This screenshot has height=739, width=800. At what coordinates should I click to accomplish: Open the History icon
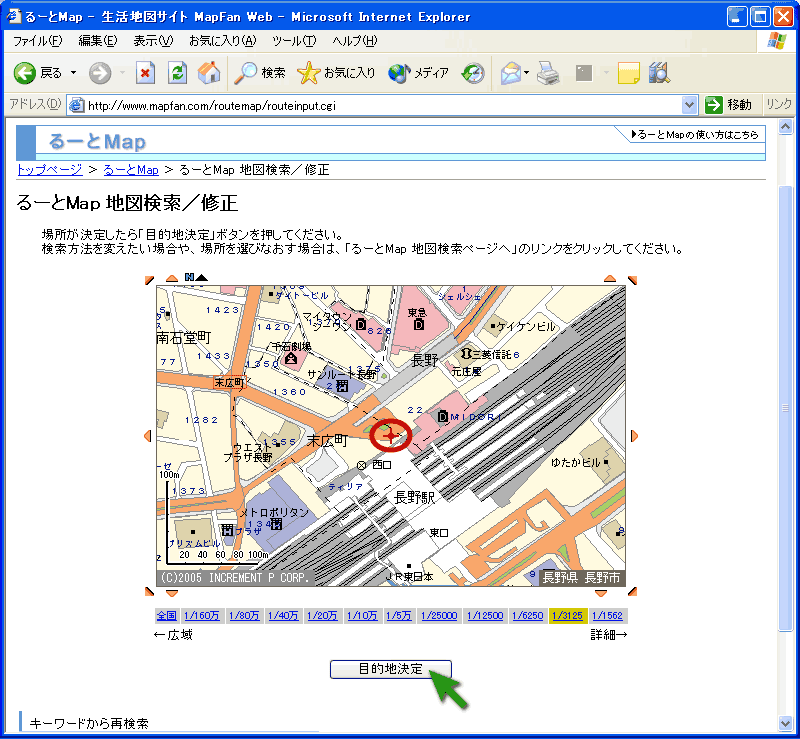point(473,73)
